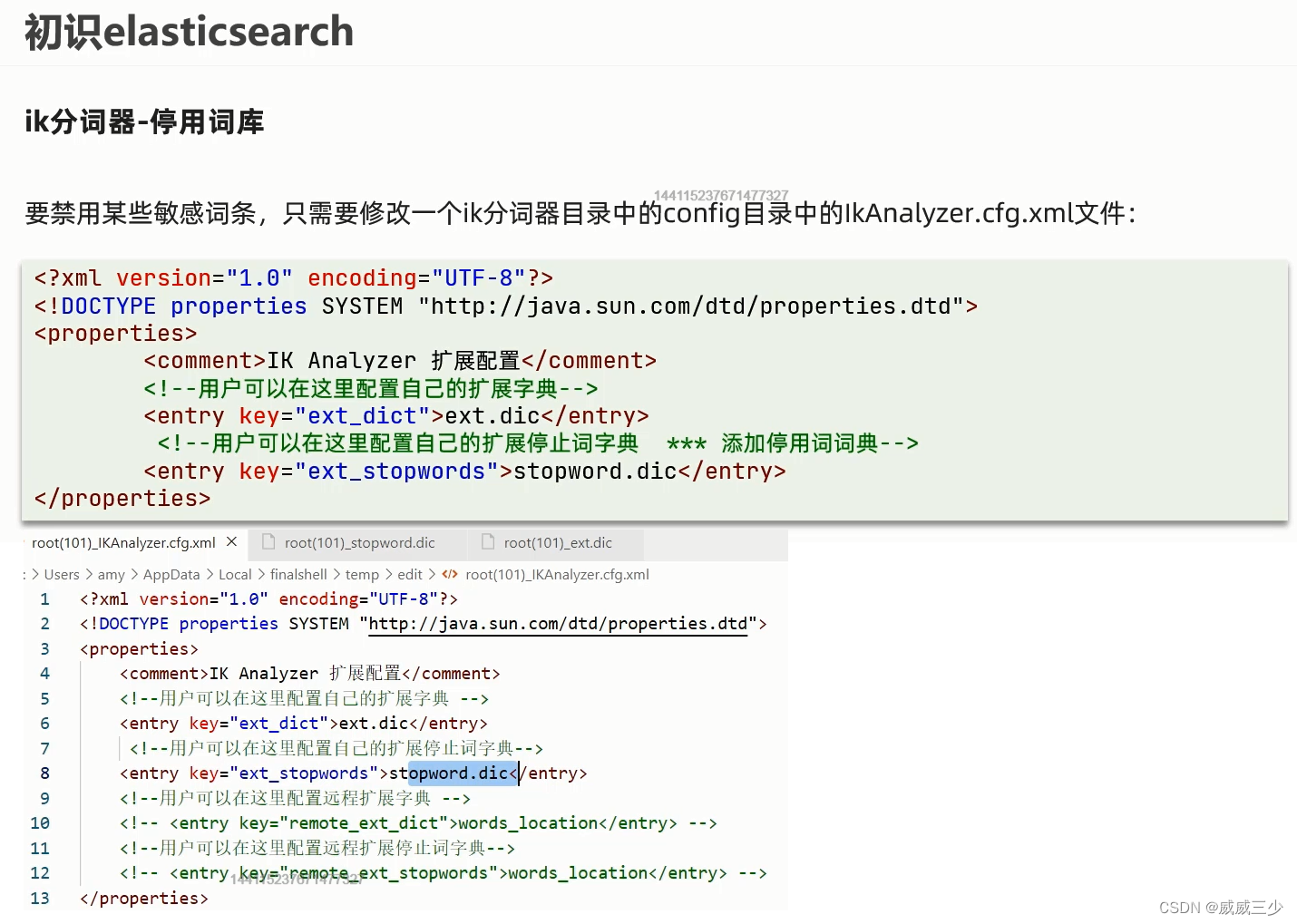Click "ext_stopwords" key on editor line 8

(x=304, y=773)
